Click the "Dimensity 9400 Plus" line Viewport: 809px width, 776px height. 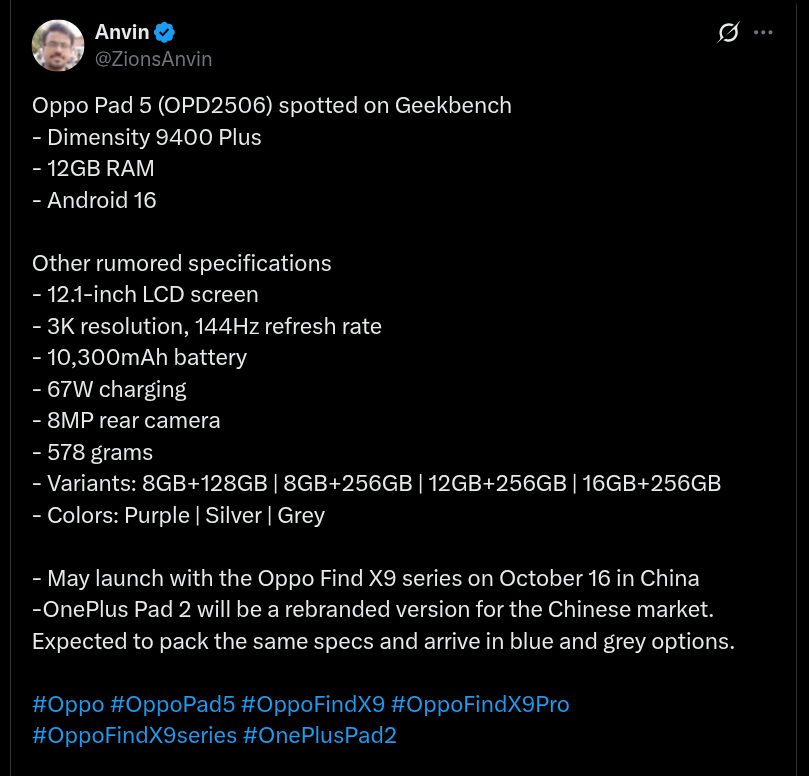(147, 137)
